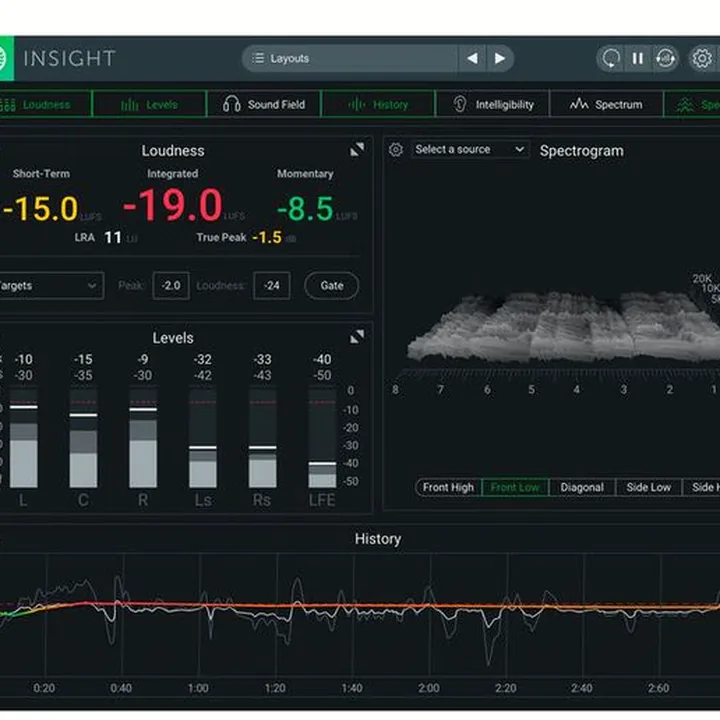This screenshot has height=720, width=720.
Task: Select the Front Low spectrogram view
Action: tap(515, 487)
